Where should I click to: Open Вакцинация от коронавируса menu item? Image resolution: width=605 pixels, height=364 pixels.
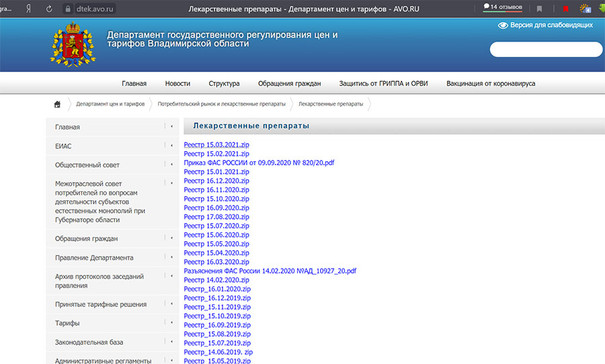tap(491, 83)
